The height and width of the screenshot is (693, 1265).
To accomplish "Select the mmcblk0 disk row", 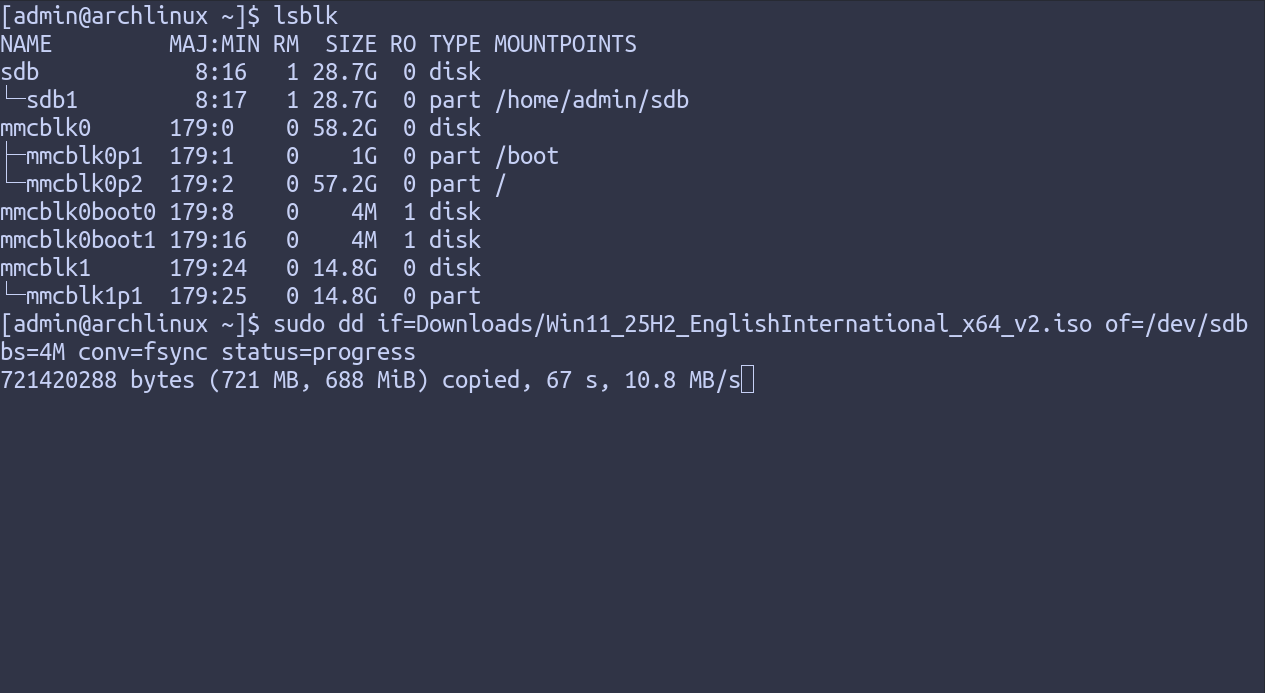I will 240,128.
